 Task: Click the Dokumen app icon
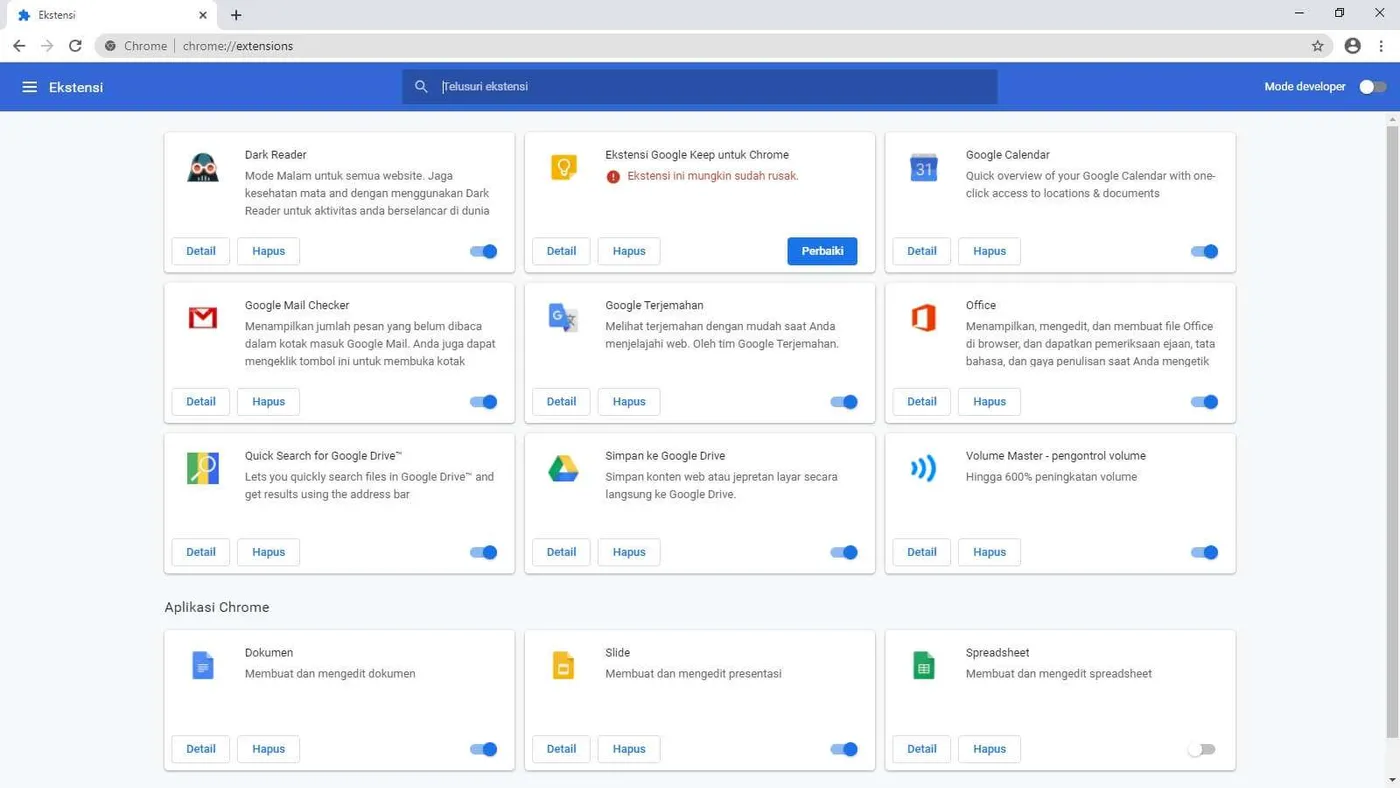(203, 665)
